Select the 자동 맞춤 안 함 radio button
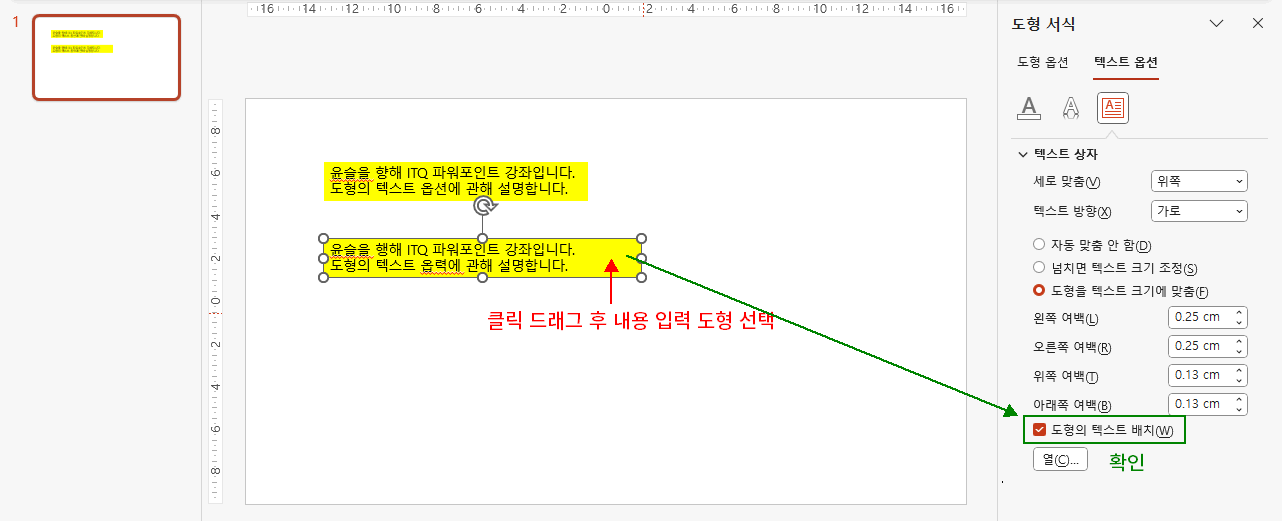This screenshot has height=521, width=1282. [1039, 245]
